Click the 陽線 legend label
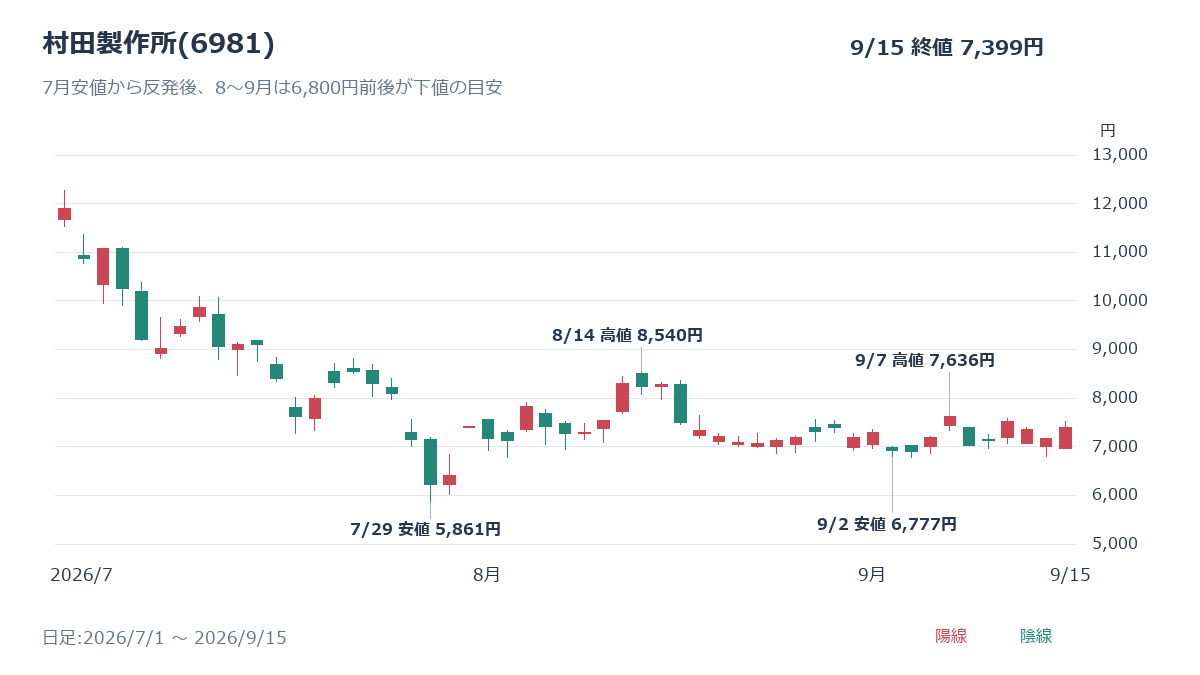 951,636
